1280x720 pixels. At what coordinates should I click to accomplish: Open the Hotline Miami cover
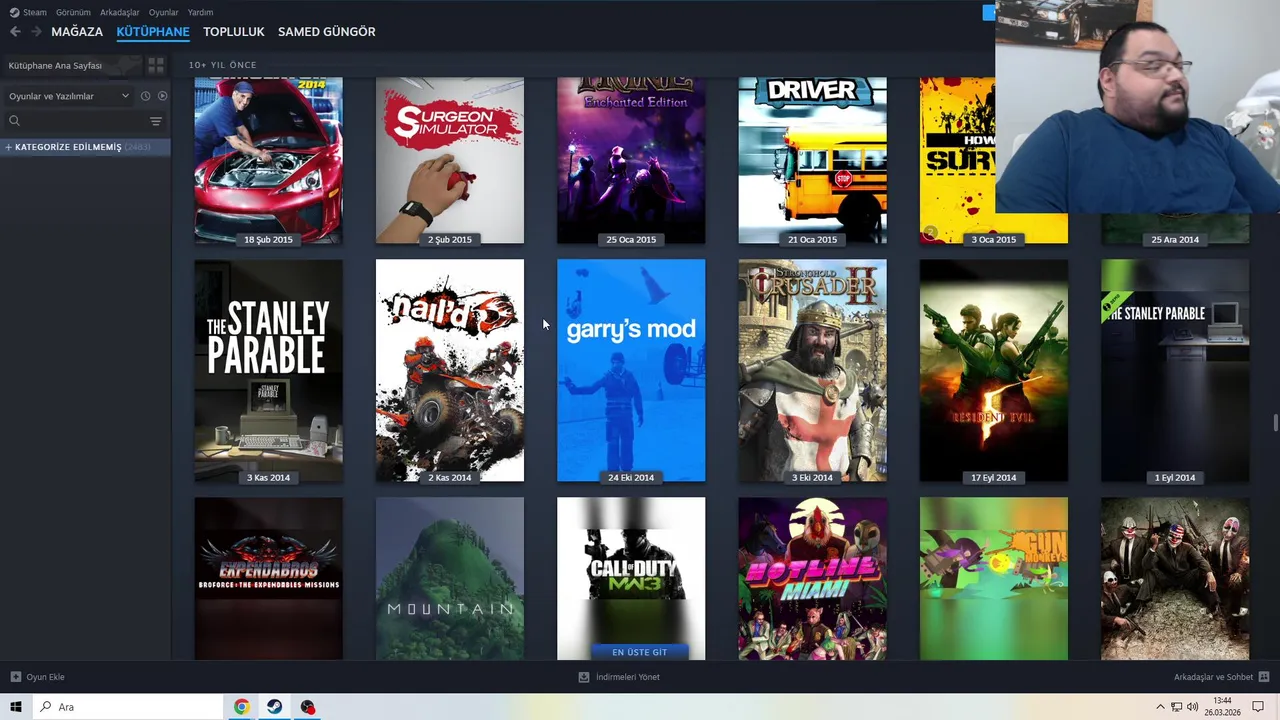click(x=812, y=579)
